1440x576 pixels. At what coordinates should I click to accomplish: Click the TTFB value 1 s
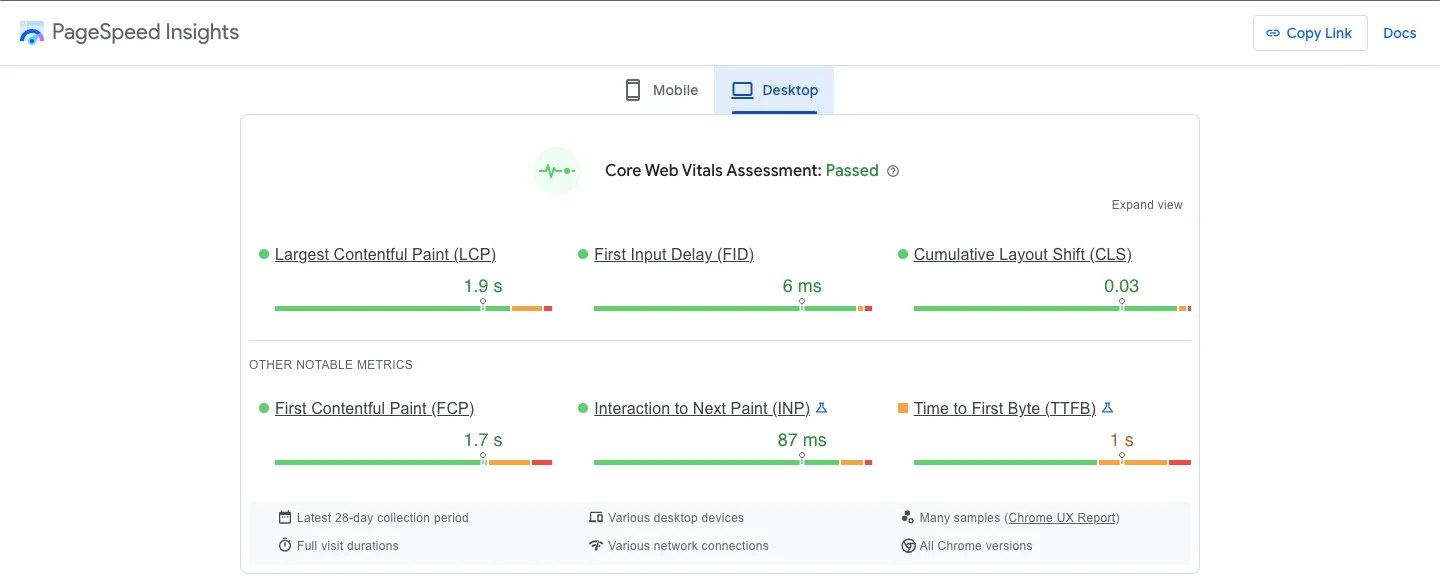(1122, 440)
